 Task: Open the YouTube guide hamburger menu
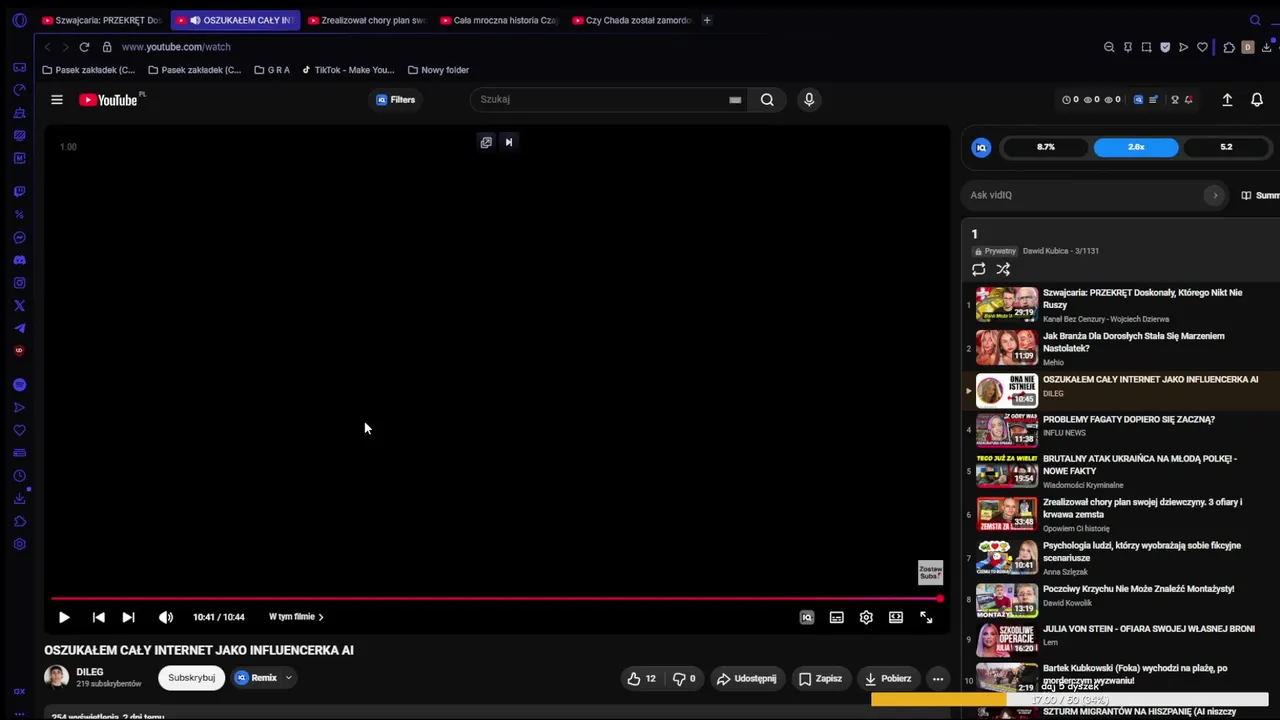pos(57,100)
